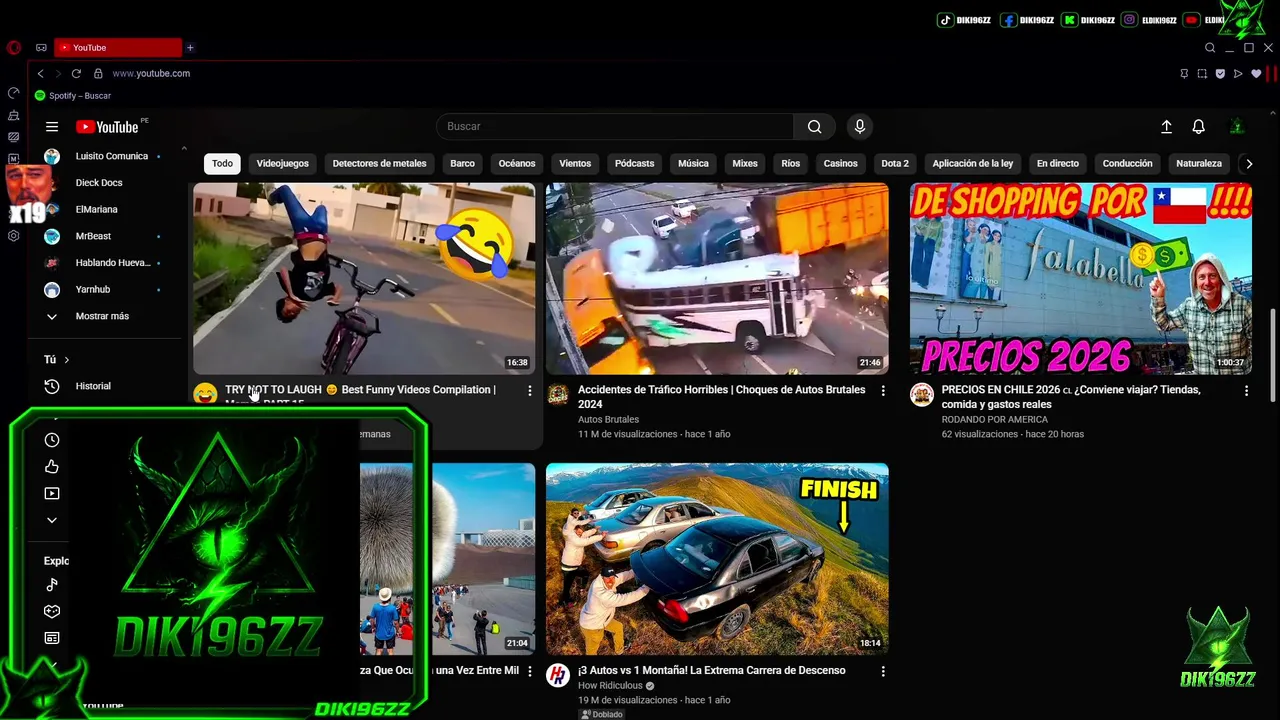Viewport: 1280px width, 720px height.
Task: Open the browser sidebar settings gear
Action: (x=13, y=236)
